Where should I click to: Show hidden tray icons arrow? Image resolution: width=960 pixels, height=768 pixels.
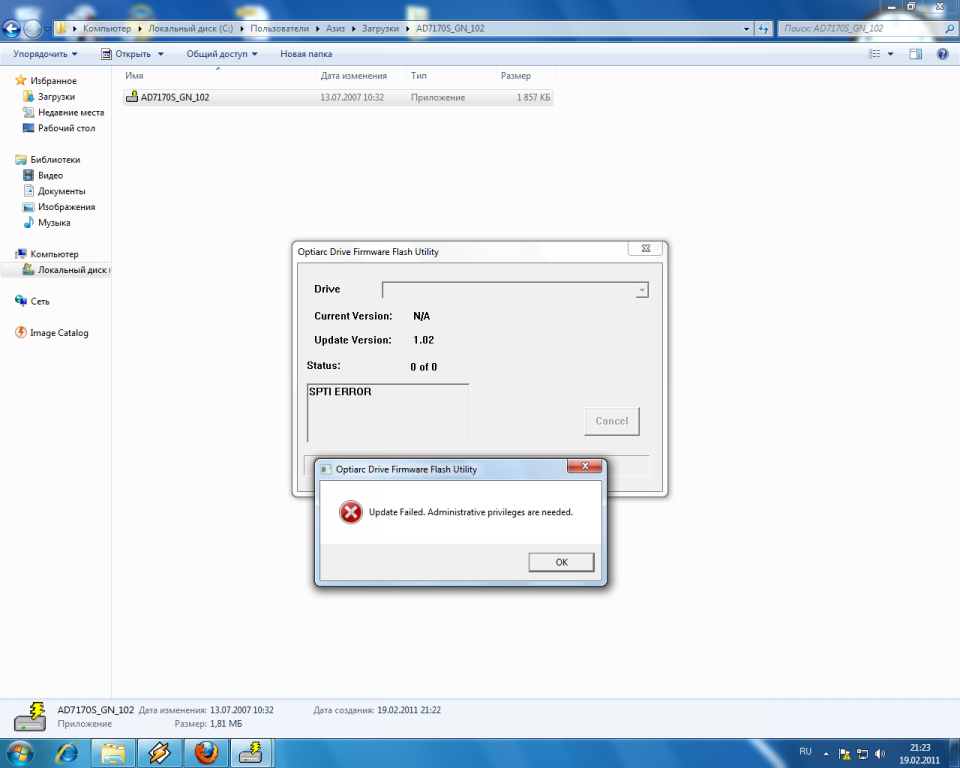(x=826, y=754)
